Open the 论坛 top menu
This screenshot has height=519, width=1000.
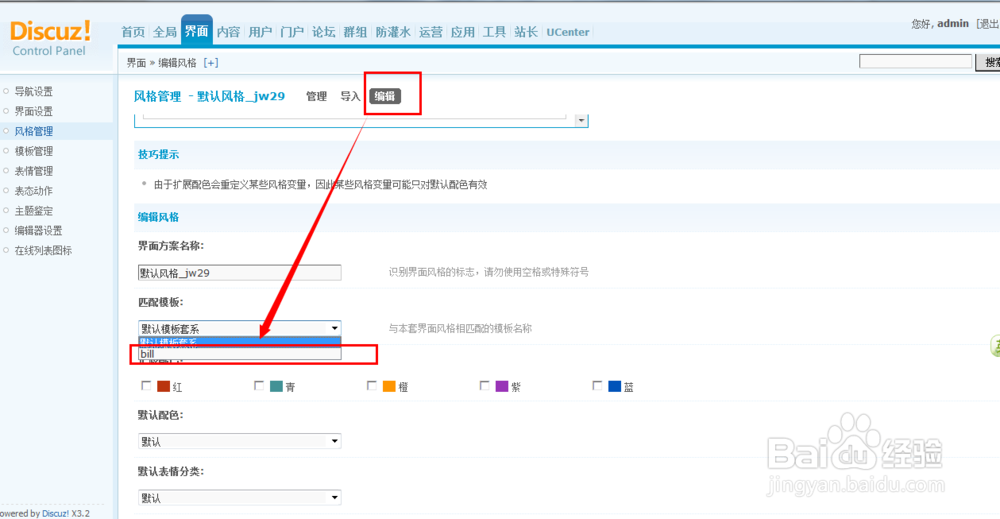(x=323, y=32)
